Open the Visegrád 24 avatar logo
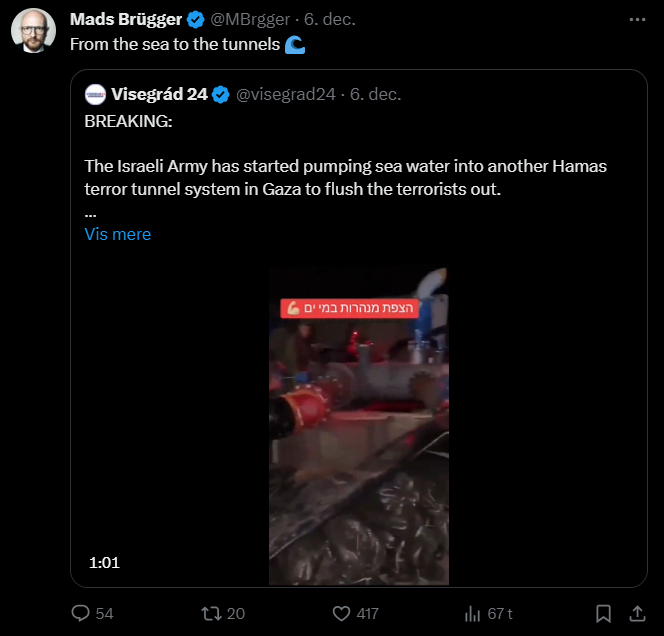The height and width of the screenshot is (636, 664). coord(96,95)
